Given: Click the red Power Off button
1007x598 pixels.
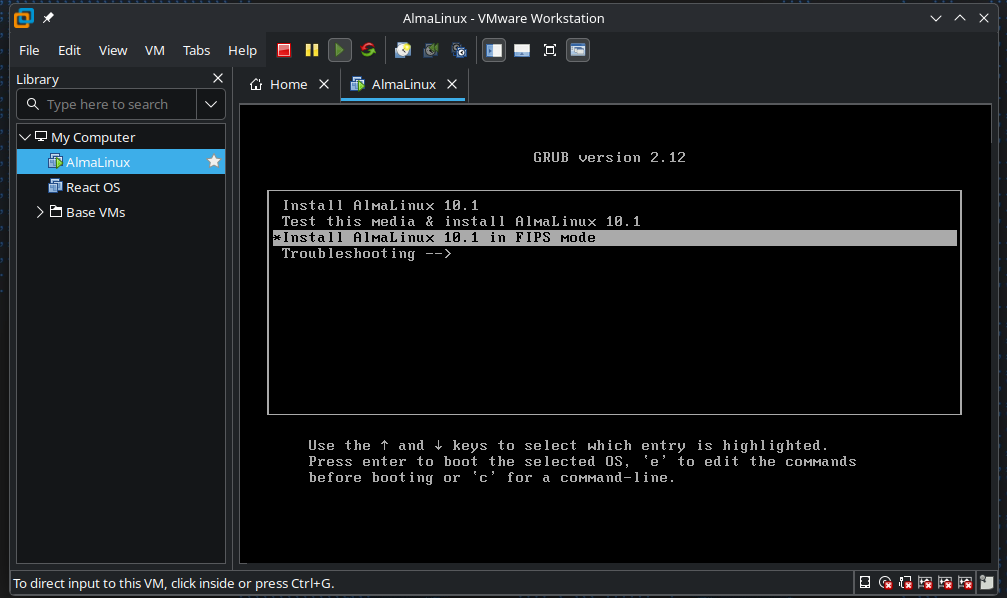Looking at the screenshot, I should 285,50.
